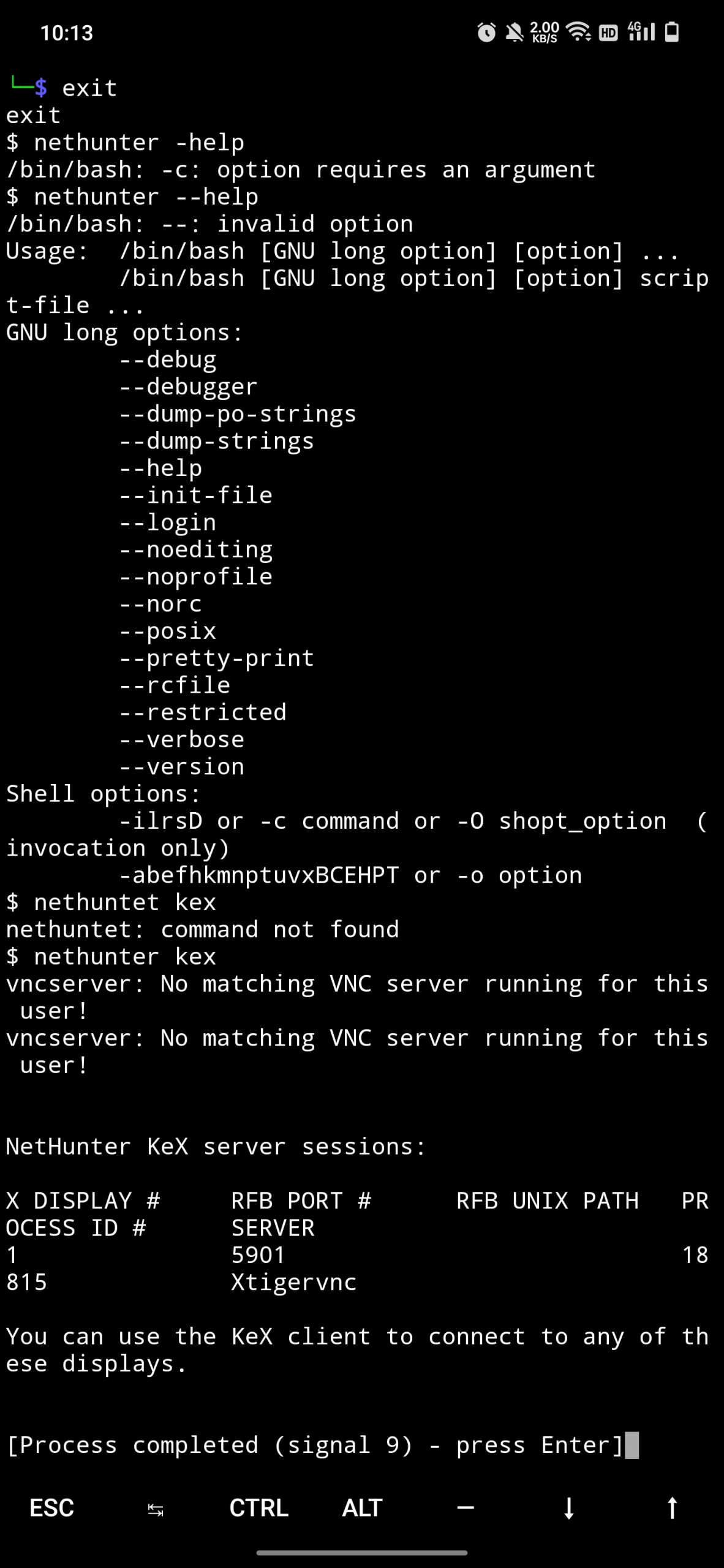Tap the Xtigervnc server entry
724x1568 pixels.
point(294,1282)
